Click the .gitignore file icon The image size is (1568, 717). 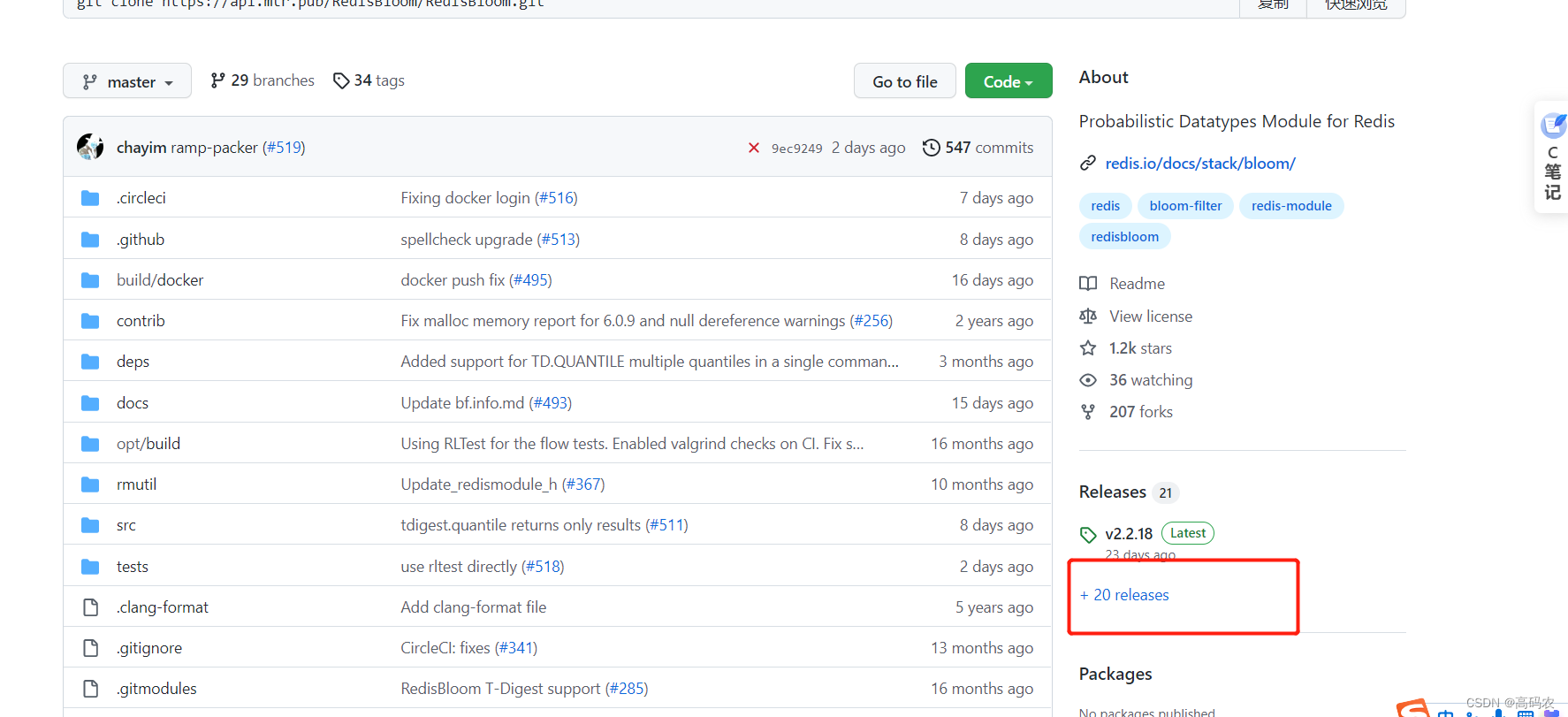(x=90, y=648)
